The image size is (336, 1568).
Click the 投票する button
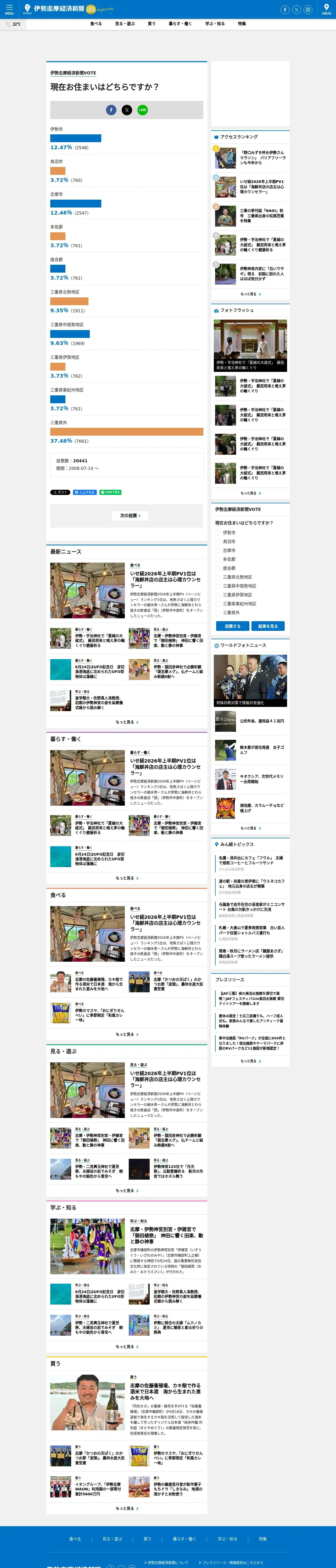pyautogui.click(x=232, y=626)
